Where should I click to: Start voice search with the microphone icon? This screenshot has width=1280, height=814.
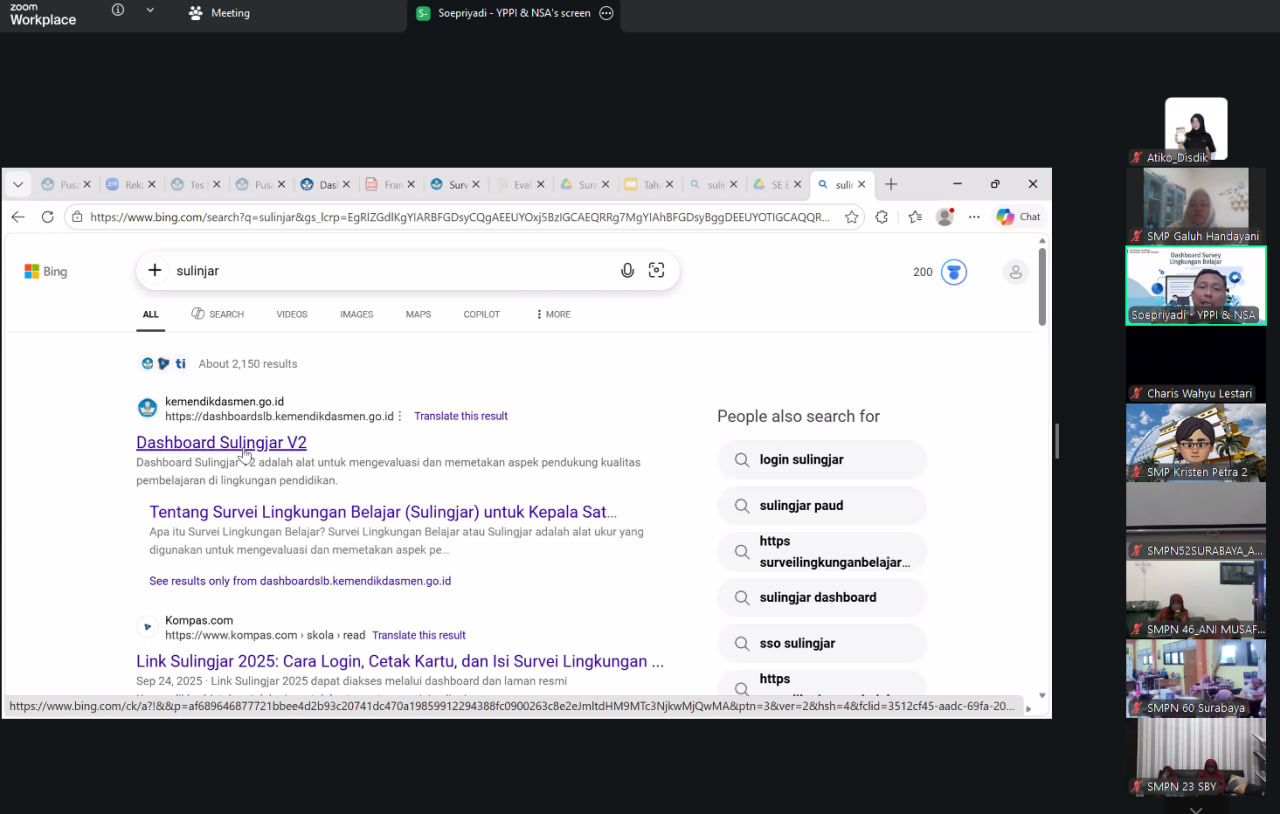pyautogui.click(x=627, y=270)
